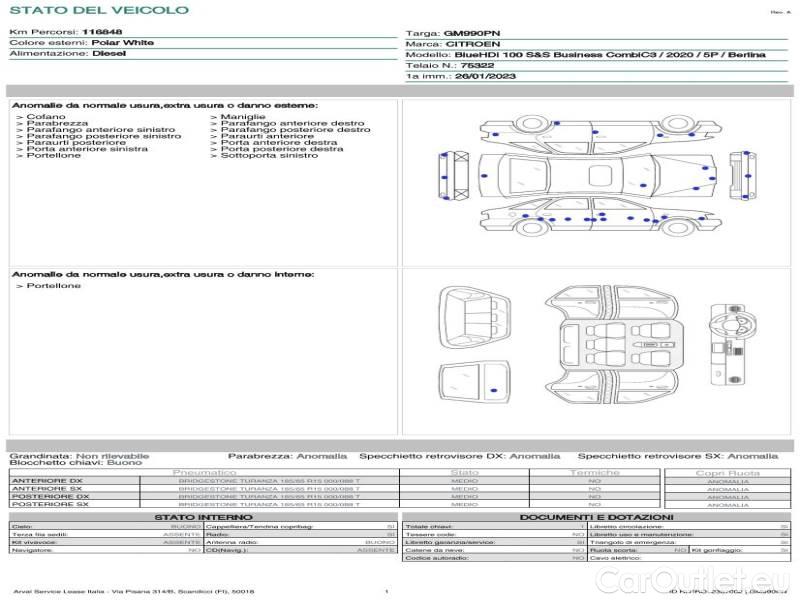Select the Porta posteriore destra entry

(282, 148)
